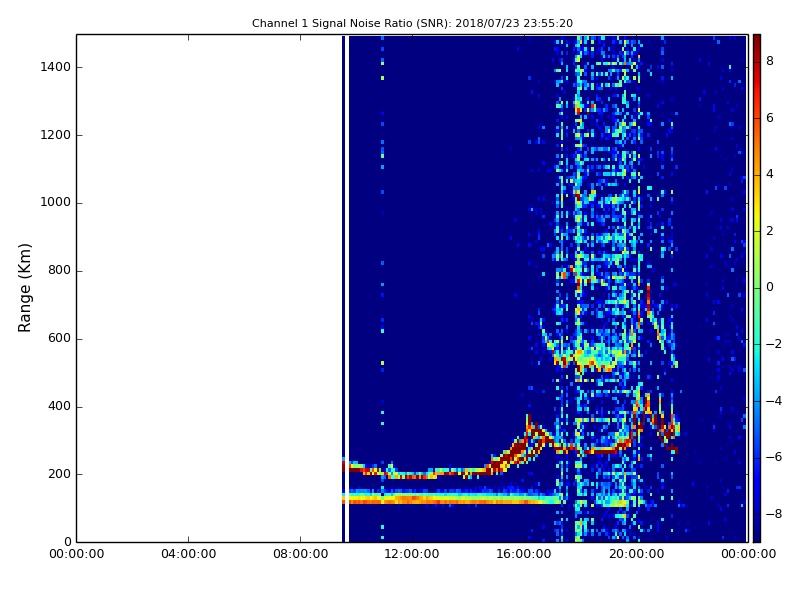Click the strong horizontal echo band near 130 km

[454, 497]
